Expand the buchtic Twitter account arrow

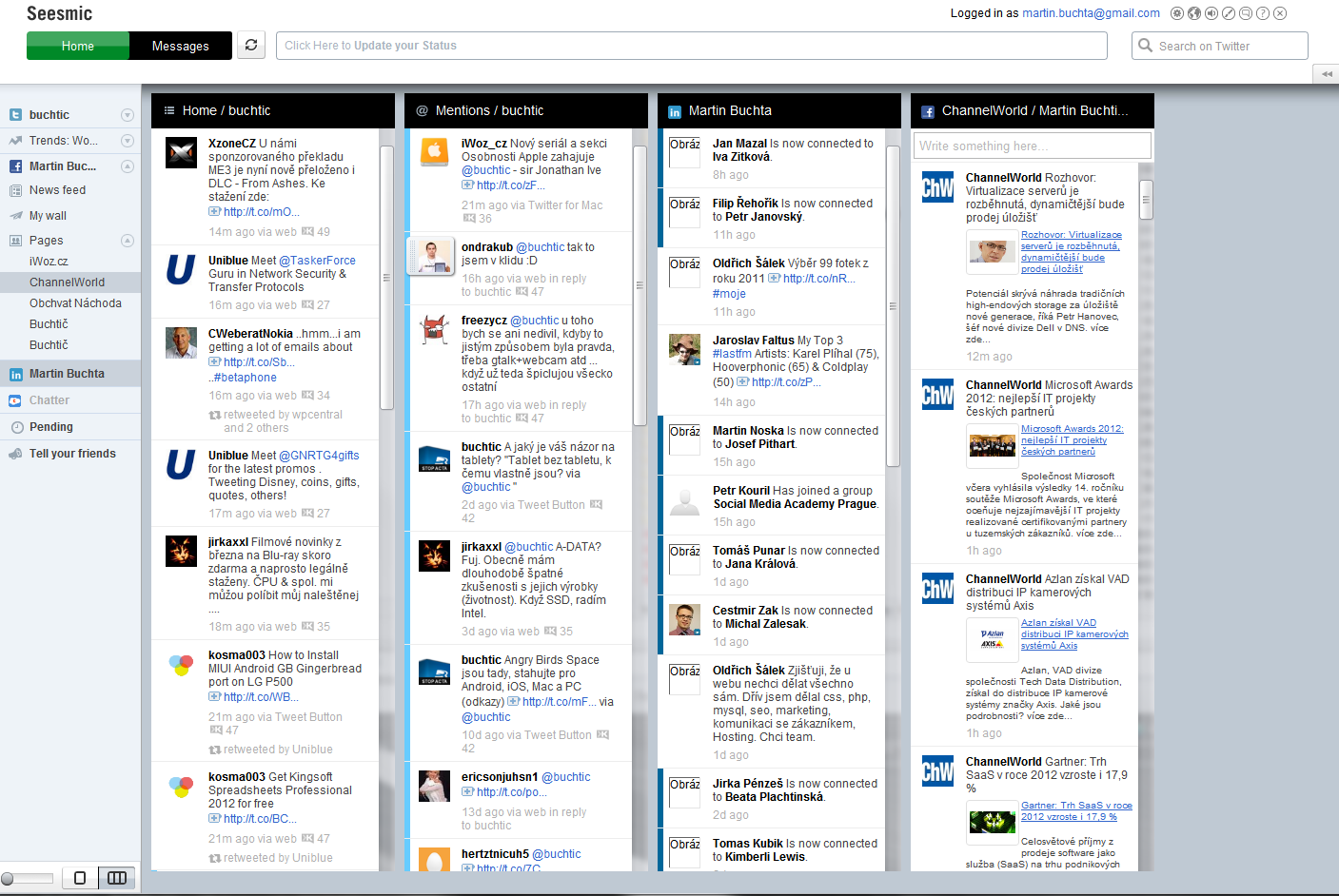pos(128,115)
